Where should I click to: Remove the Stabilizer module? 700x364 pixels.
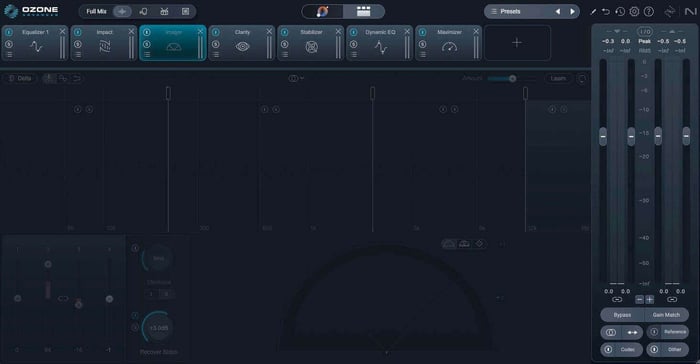(x=338, y=31)
